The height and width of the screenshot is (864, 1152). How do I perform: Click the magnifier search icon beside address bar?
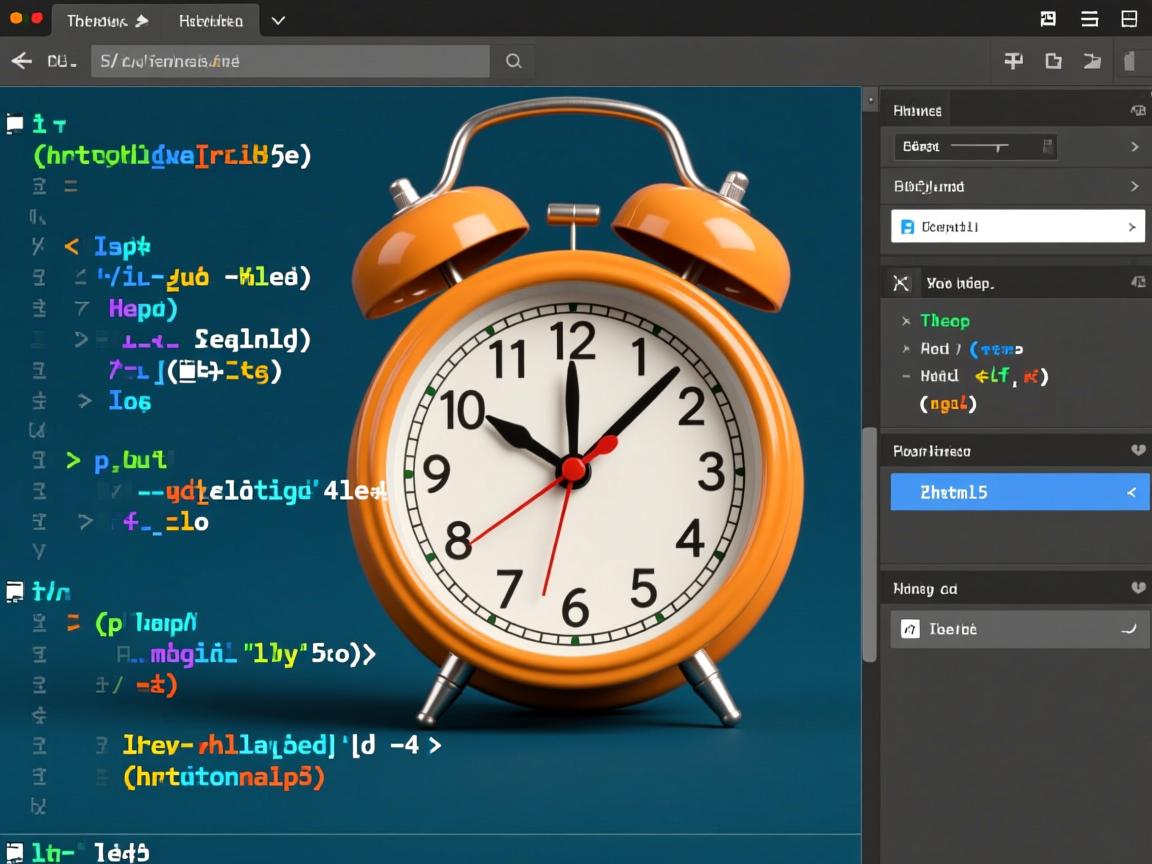point(513,61)
